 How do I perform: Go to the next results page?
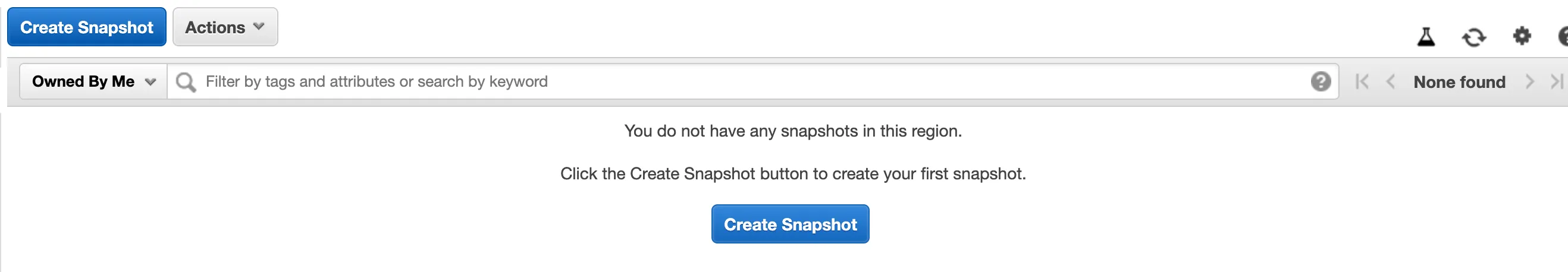click(x=1529, y=81)
